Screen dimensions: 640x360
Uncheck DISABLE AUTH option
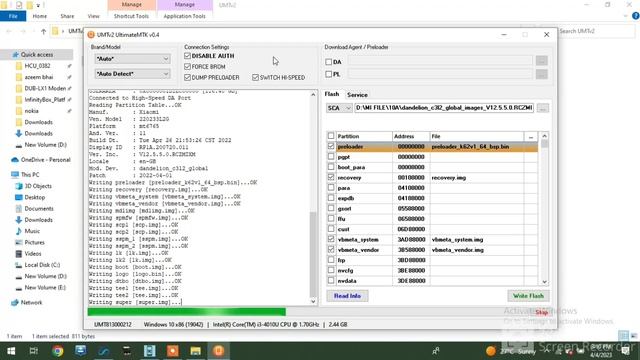187,56
